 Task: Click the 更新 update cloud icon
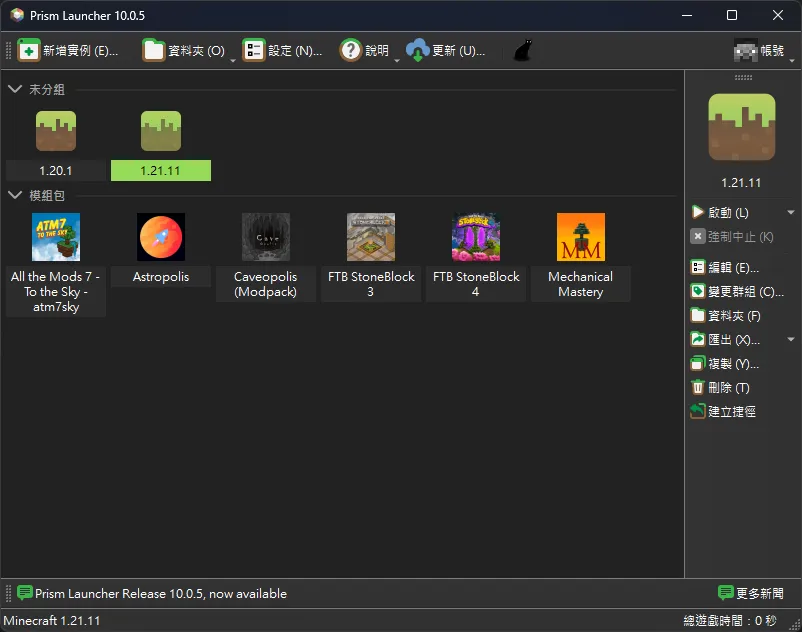click(417, 50)
